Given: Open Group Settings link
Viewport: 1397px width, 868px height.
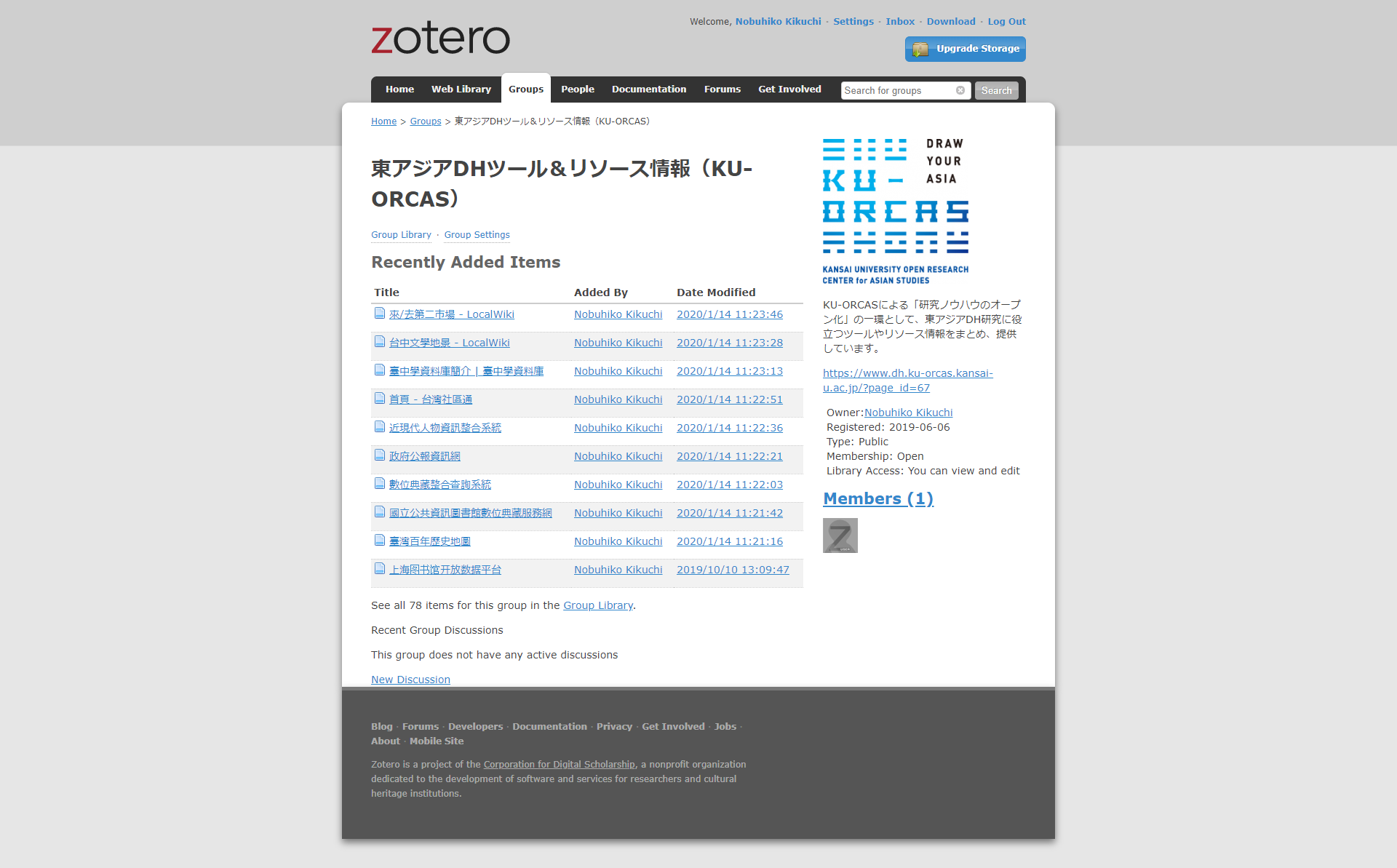Looking at the screenshot, I should [477, 234].
